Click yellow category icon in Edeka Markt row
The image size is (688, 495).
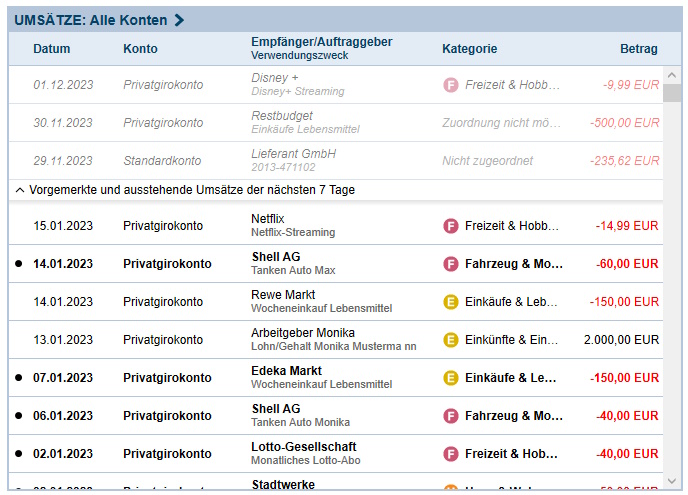[451, 378]
